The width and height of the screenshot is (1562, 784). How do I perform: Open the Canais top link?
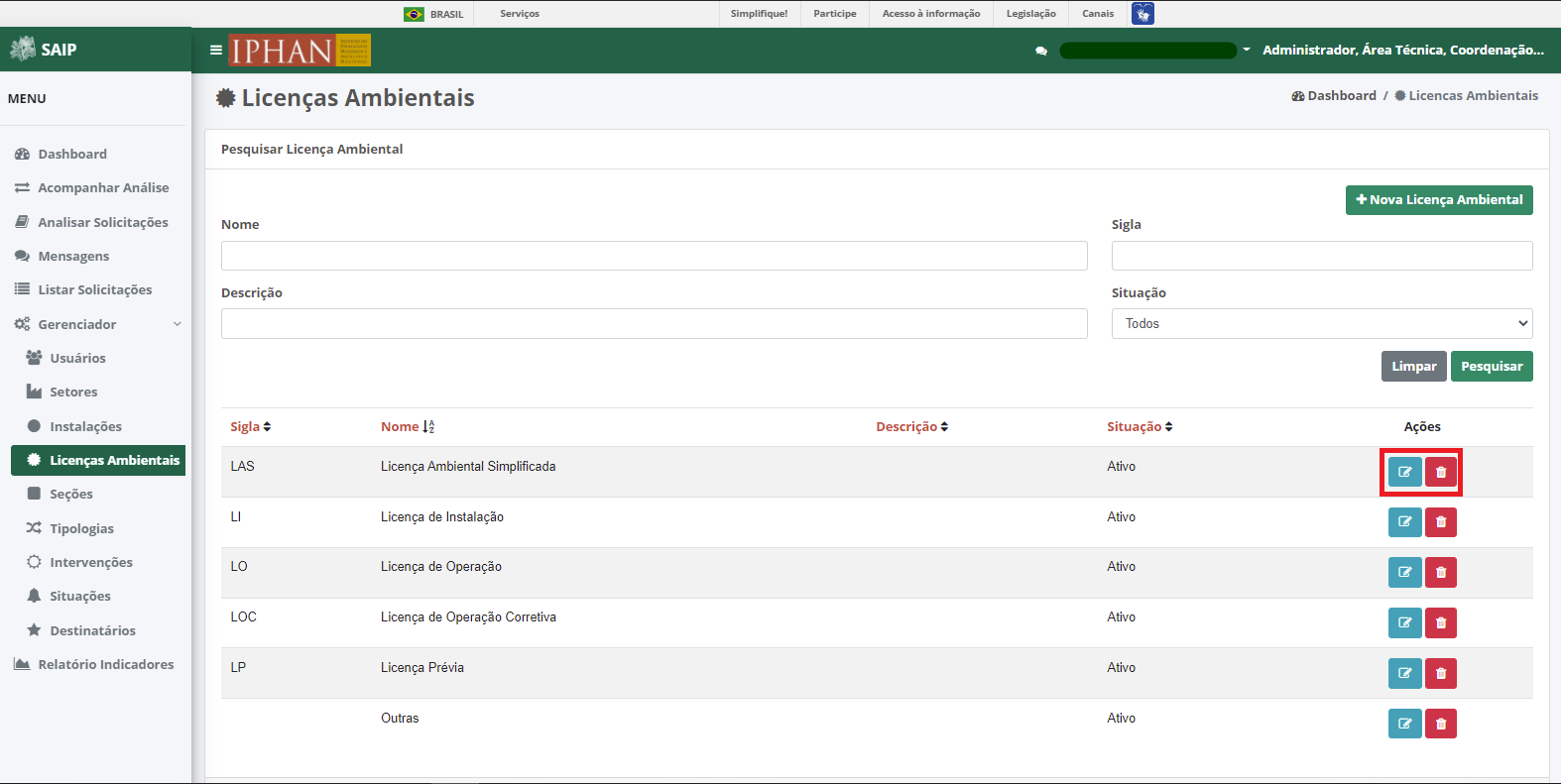click(x=1098, y=14)
